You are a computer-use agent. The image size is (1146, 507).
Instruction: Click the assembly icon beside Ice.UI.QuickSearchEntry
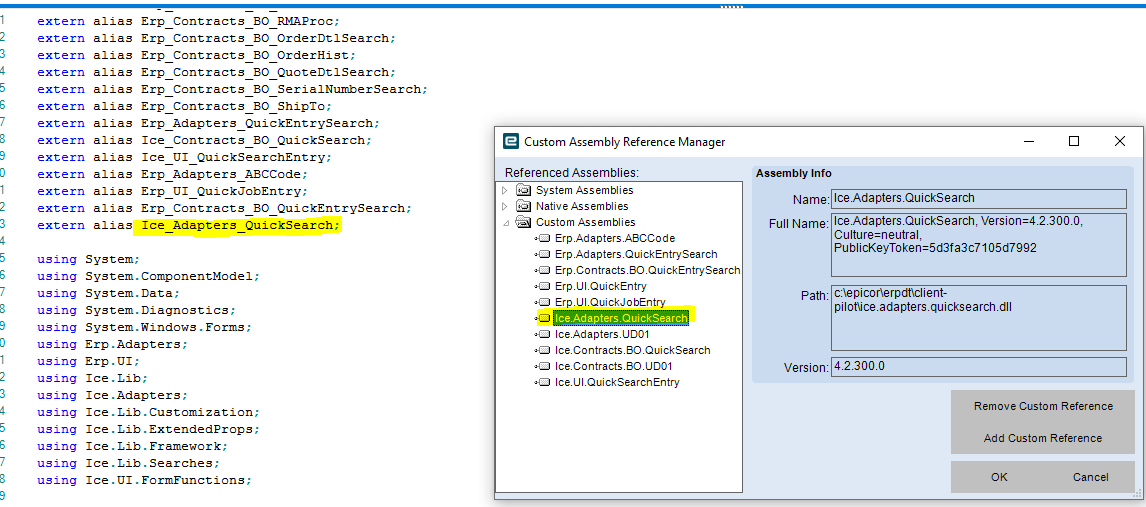click(544, 382)
